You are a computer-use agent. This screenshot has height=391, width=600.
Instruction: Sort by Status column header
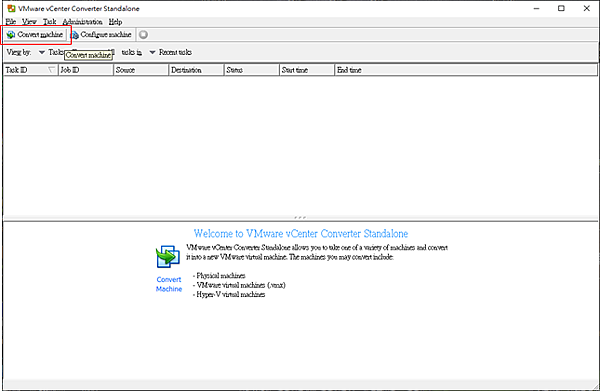pyautogui.click(x=251, y=70)
